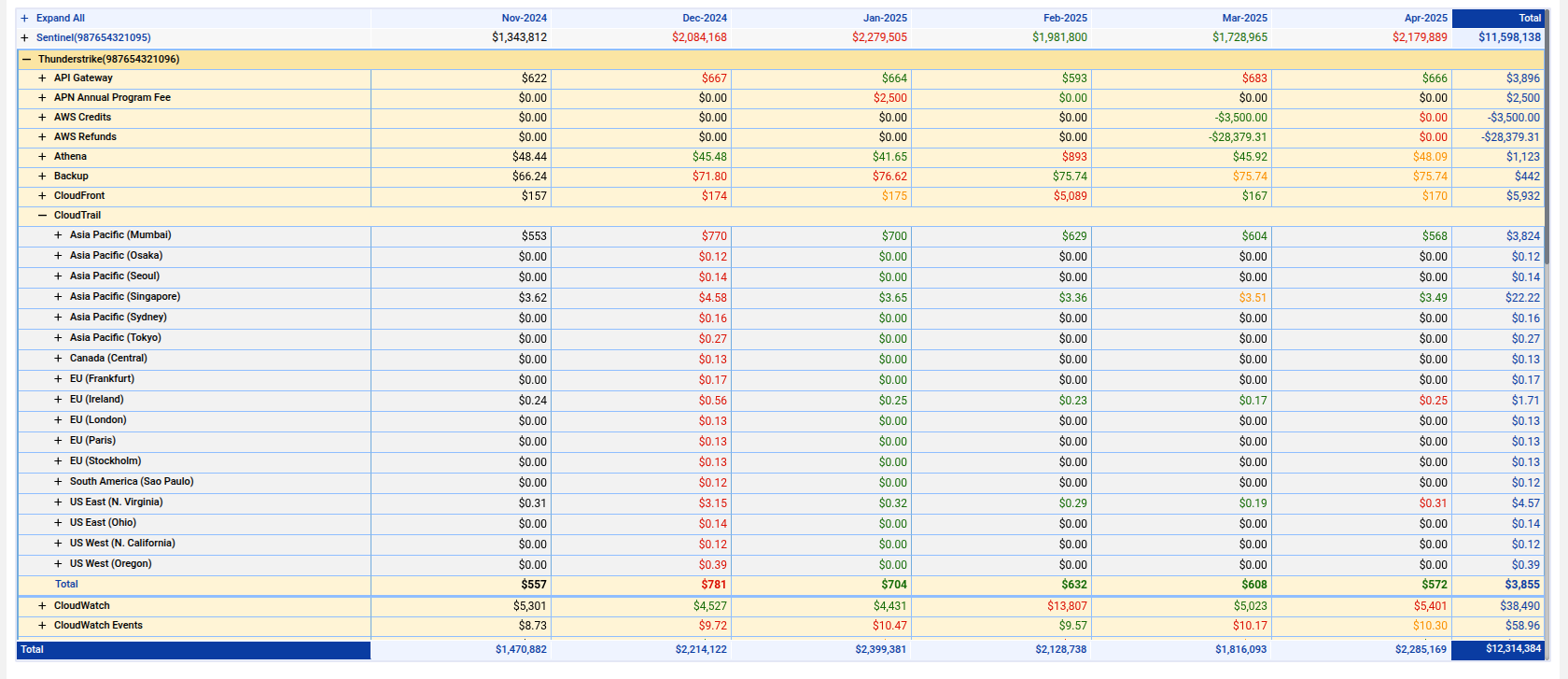The image size is (1568, 679).
Task: Click the CloudTrail Total subtotal label
Action: coord(66,585)
